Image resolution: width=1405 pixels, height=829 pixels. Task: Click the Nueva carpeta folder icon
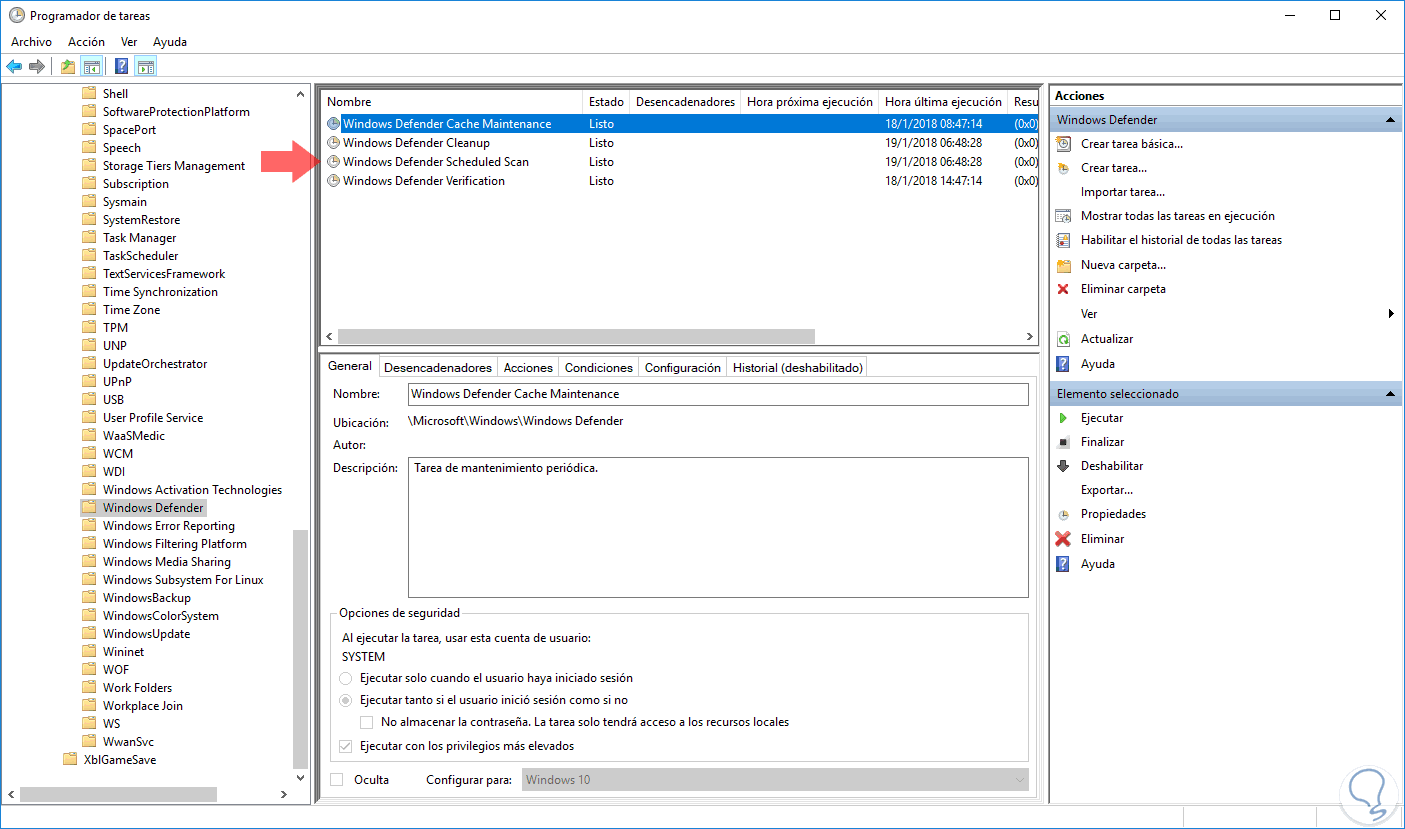[1063, 265]
